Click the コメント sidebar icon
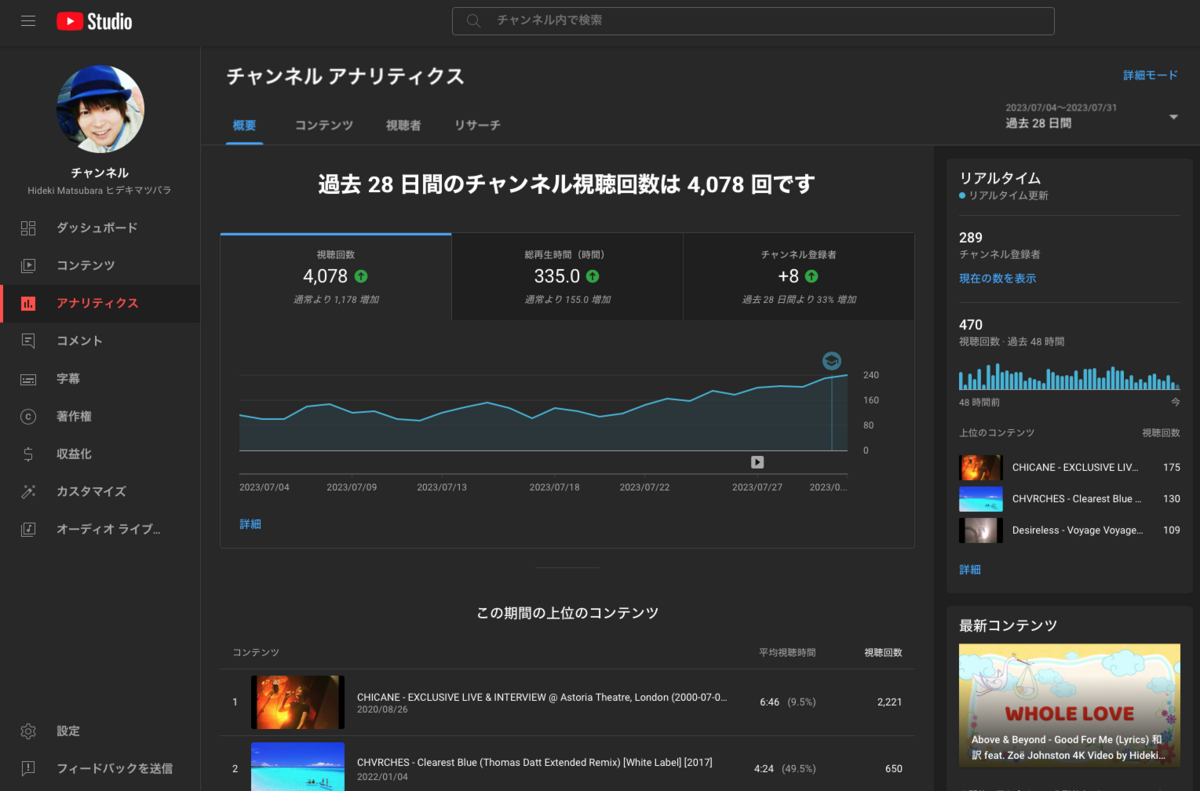Screen dimensions: 1200x791 pos(28,341)
